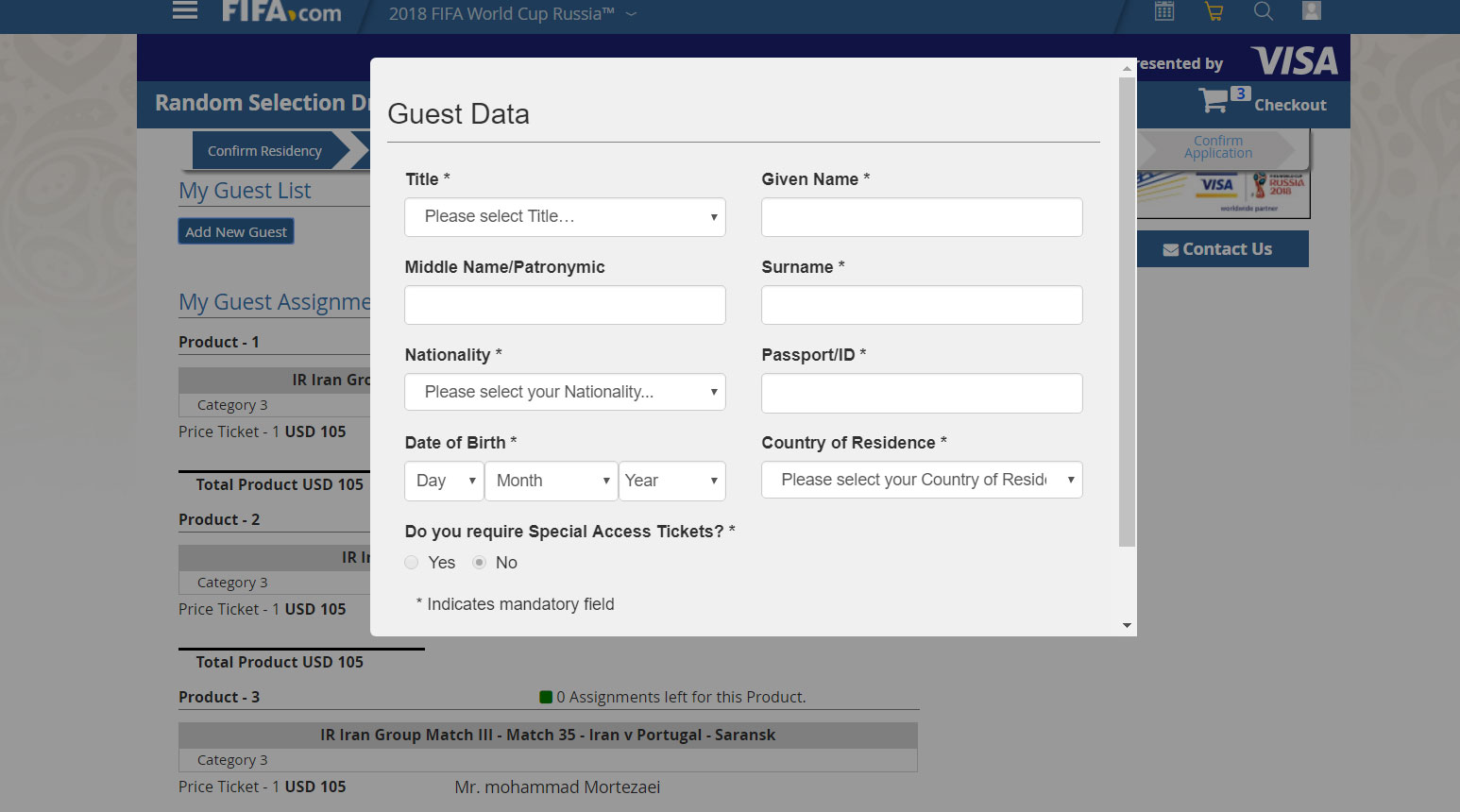Image resolution: width=1460 pixels, height=812 pixels.
Task: Select No for Special Access Tickets
Action: [x=480, y=563]
